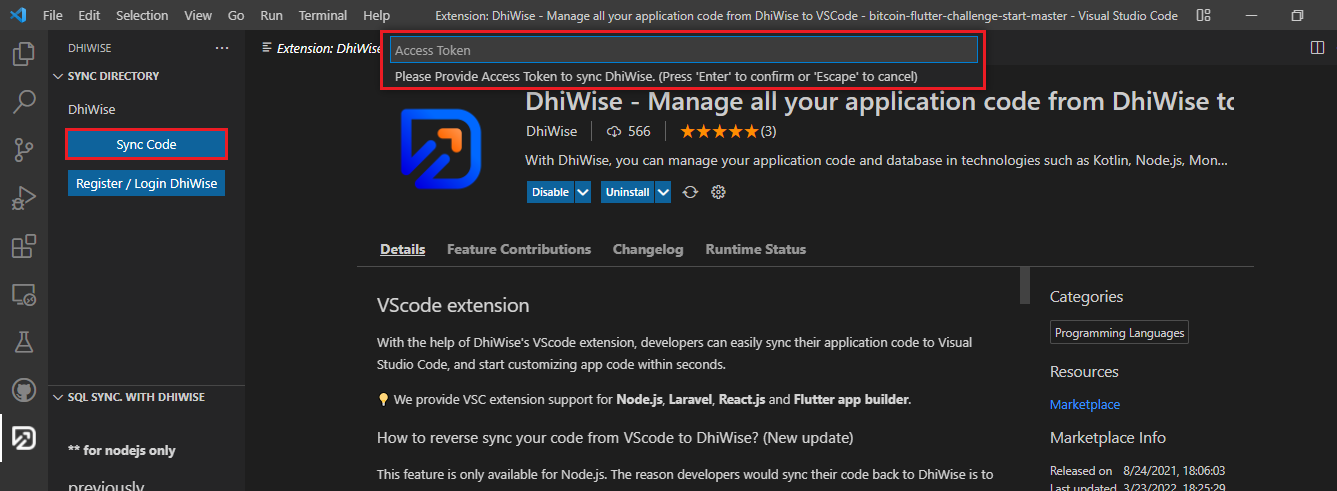Image resolution: width=1337 pixels, height=491 pixels.
Task: Open the Help menu
Action: click(x=377, y=16)
